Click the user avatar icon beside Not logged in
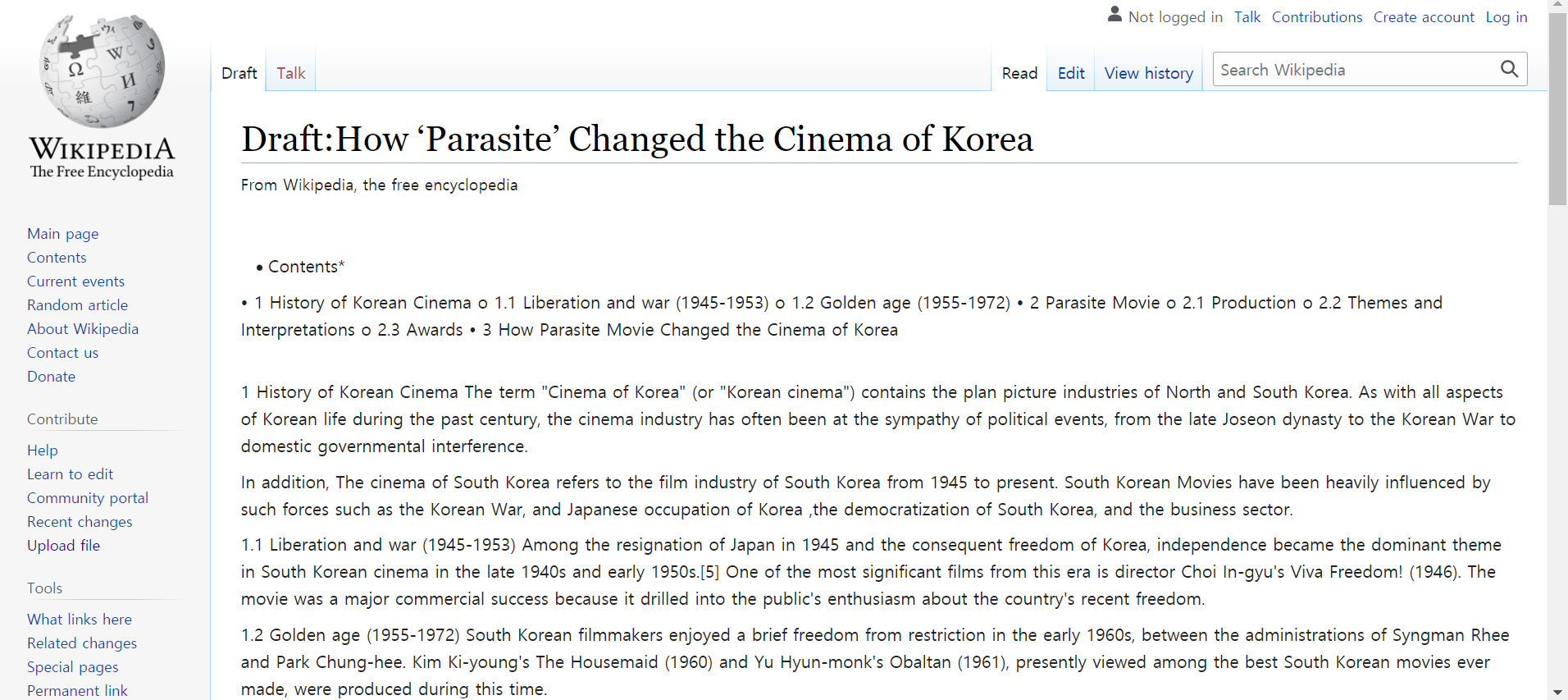This screenshot has width=1568, height=700. [x=1114, y=14]
